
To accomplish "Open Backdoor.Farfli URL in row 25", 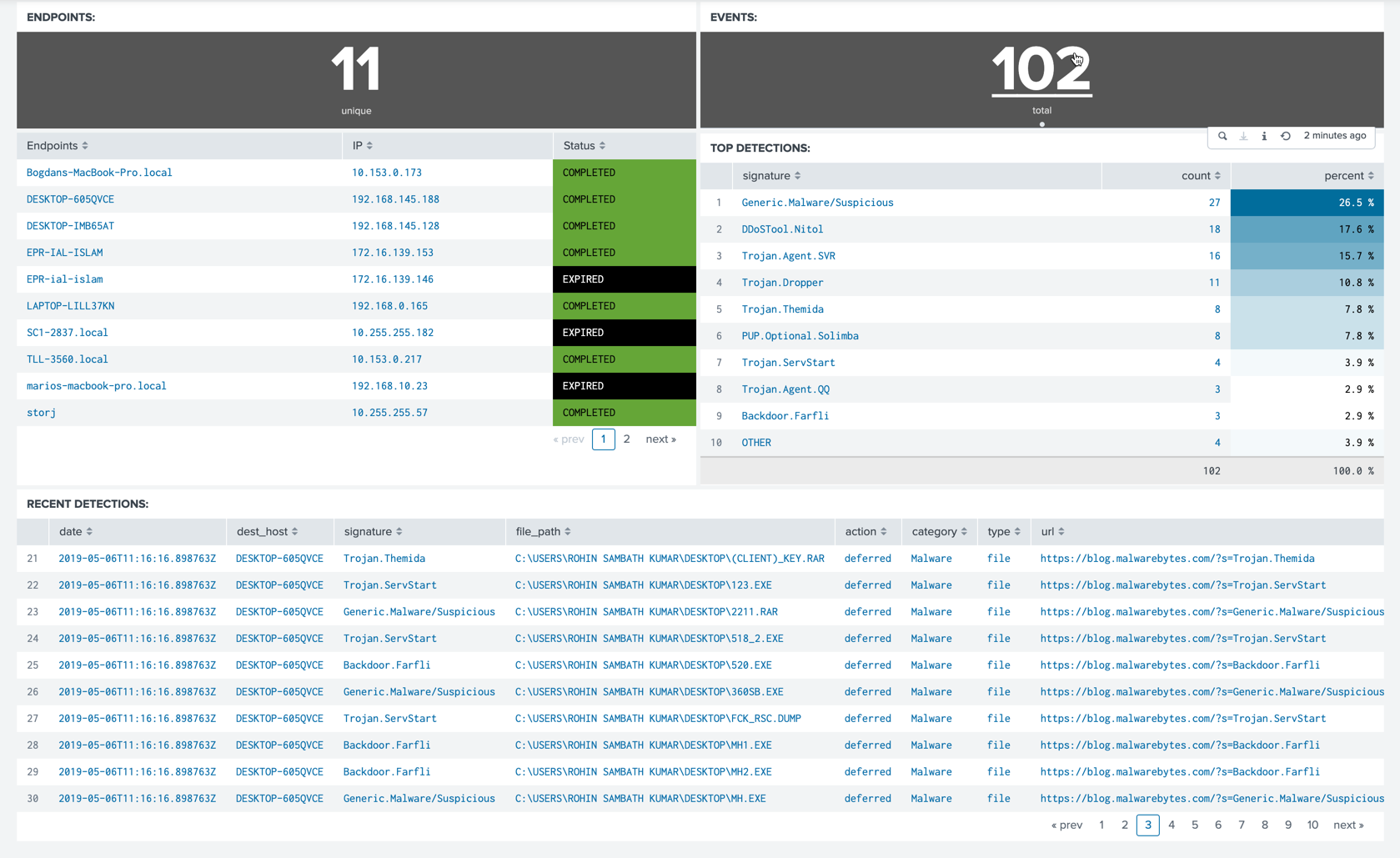I will [x=1180, y=665].
